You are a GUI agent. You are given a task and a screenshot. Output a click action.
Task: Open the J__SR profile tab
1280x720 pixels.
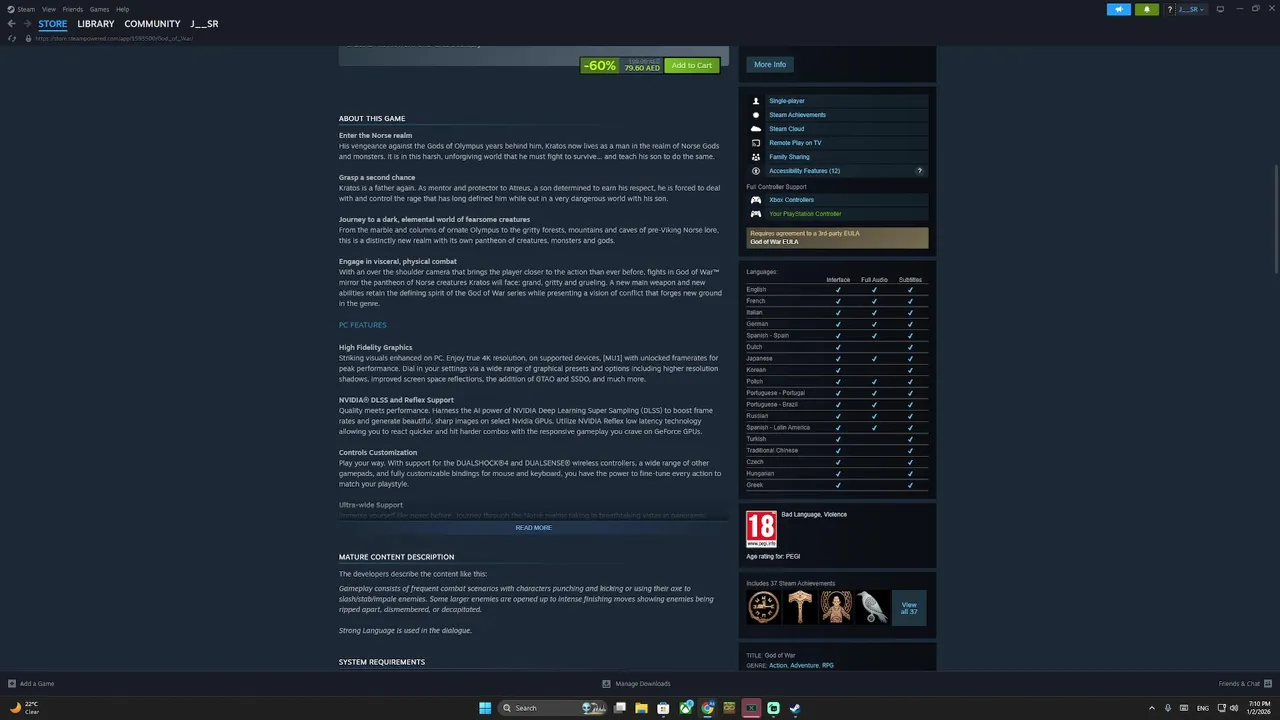click(x=204, y=24)
